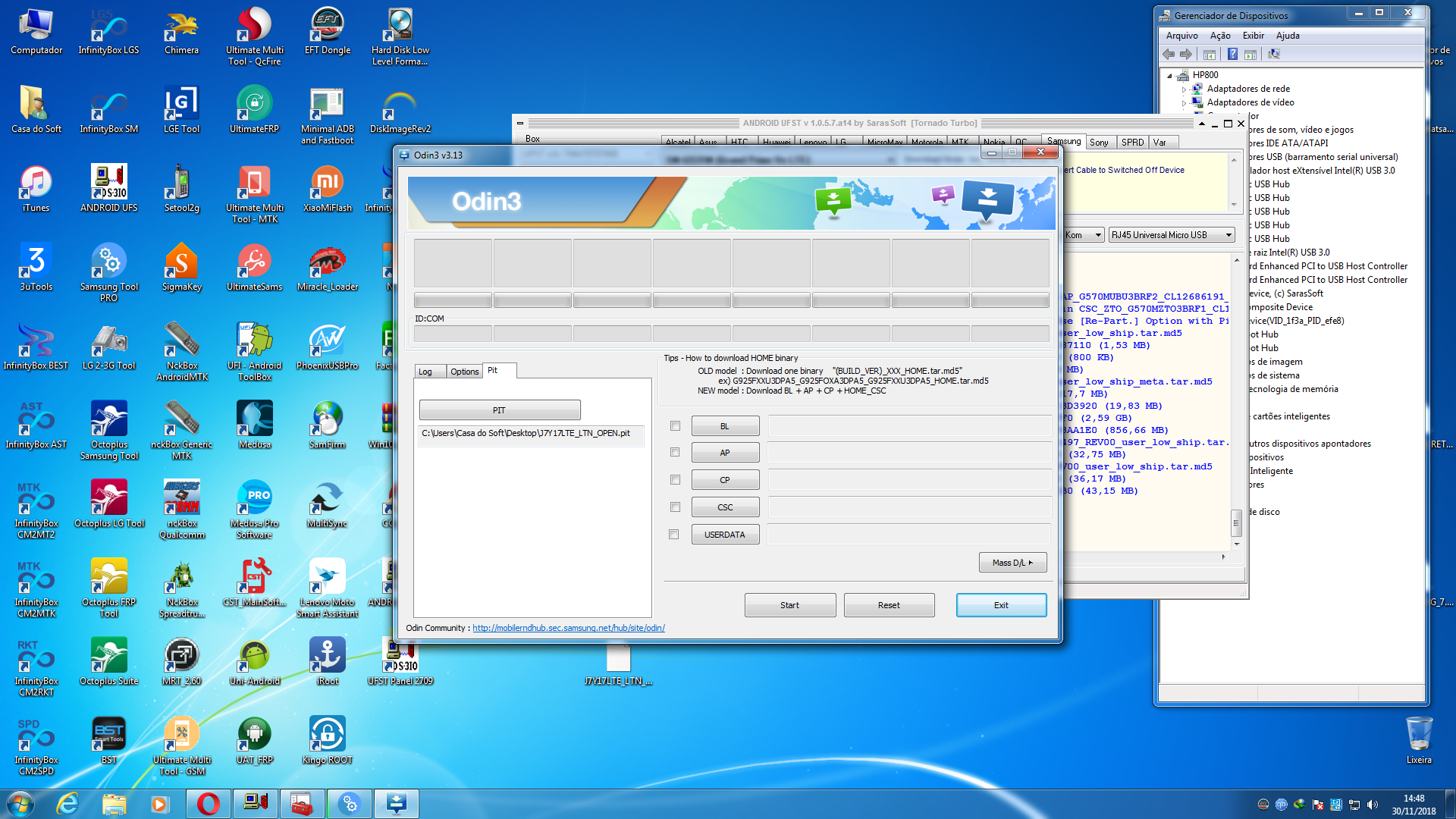Open the Medusa desktop shortcut
This screenshot has width=1456, height=819.
pyautogui.click(x=255, y=426)
